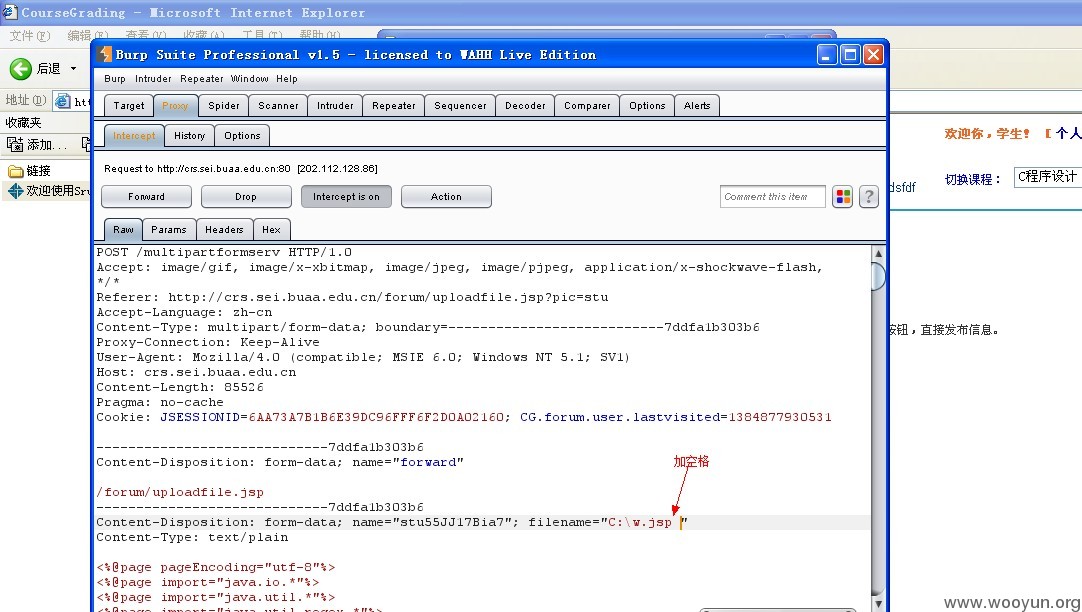
Task: Click the Internet Explorer back arrow icon
Action: pyautogui.click(x=21, y=68)
